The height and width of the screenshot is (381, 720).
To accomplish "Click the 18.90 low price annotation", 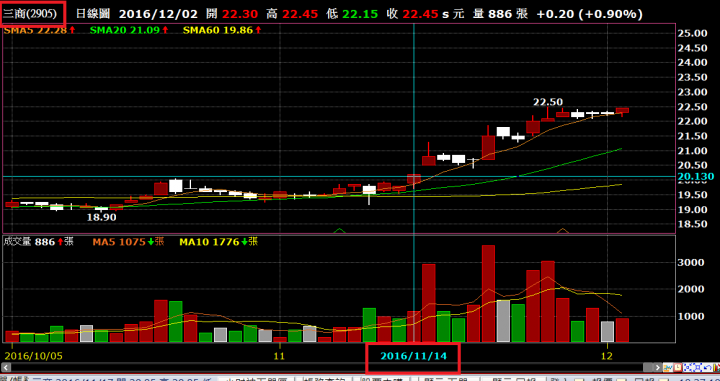I will (101, 217).
